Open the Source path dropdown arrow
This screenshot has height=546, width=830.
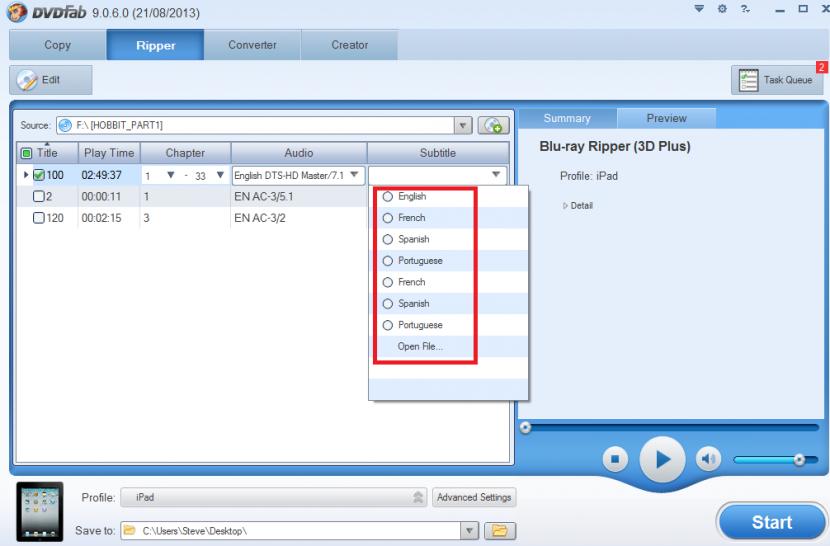click(463, 126)
